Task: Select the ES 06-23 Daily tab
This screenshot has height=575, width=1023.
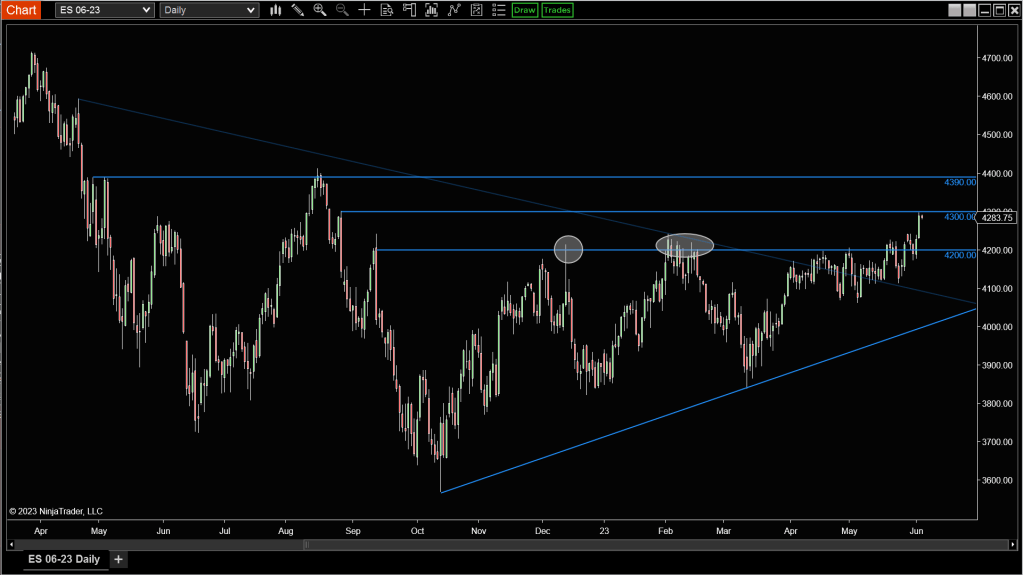Action: coord(63,559)
